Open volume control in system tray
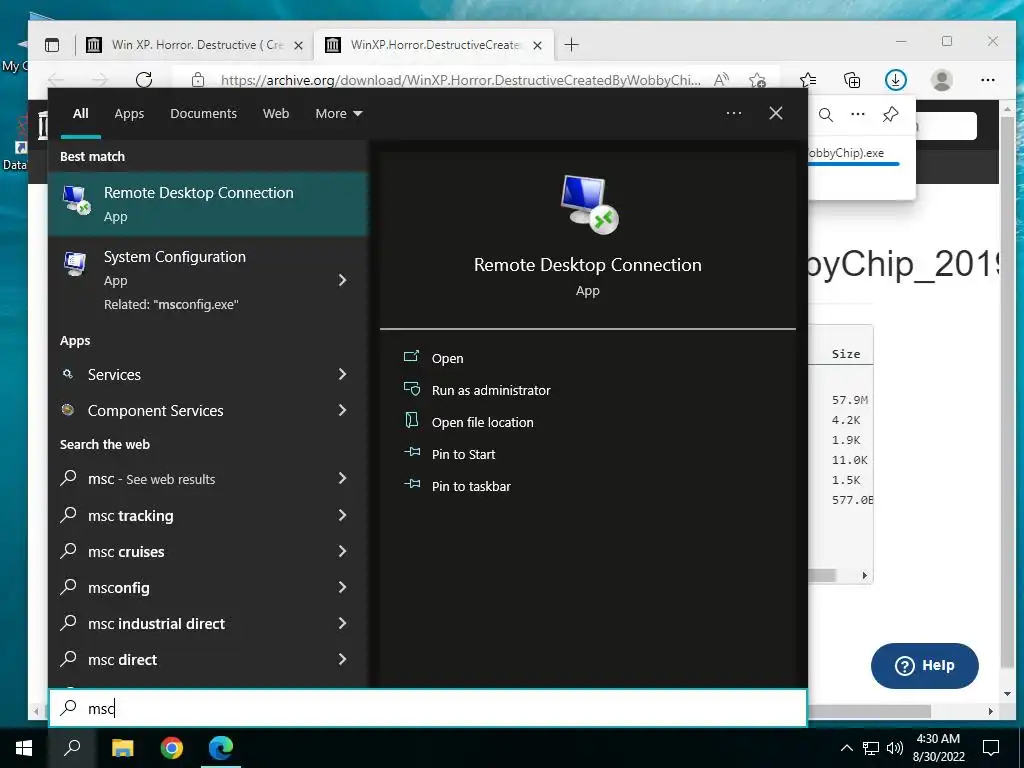 (895, 748)
